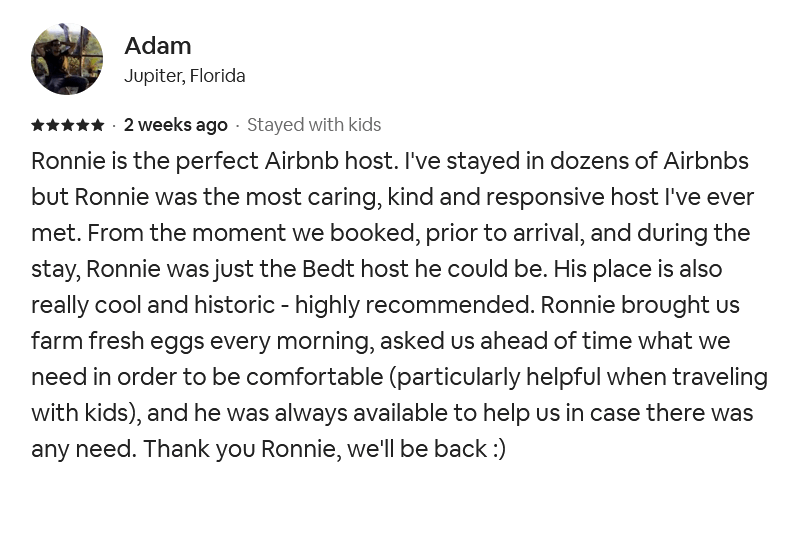Screen dimensions: 797x553
Task: Click the ":)" smiley ending the review
Action: (x=499, y=449)
